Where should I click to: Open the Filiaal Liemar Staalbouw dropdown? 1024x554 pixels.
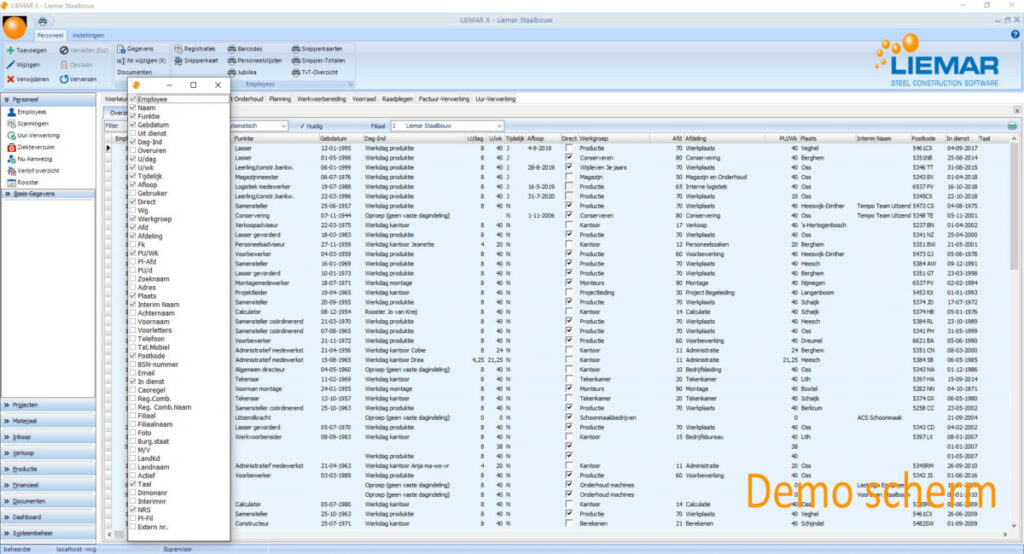pos(499,126)
